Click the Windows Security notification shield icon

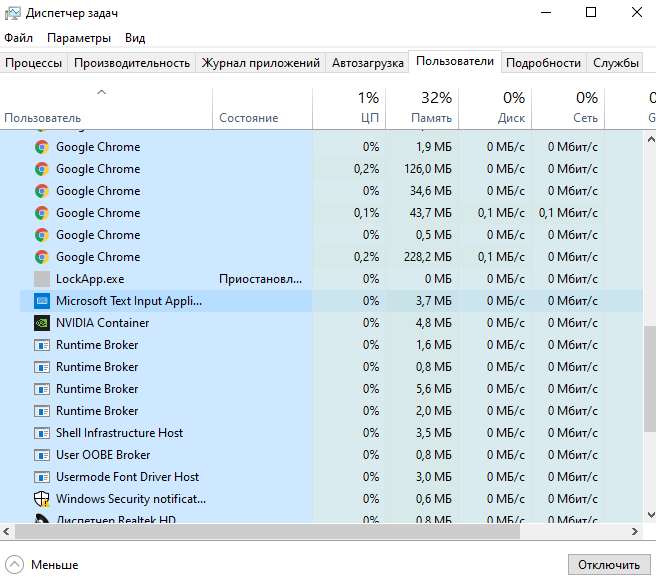pos(42,499)
